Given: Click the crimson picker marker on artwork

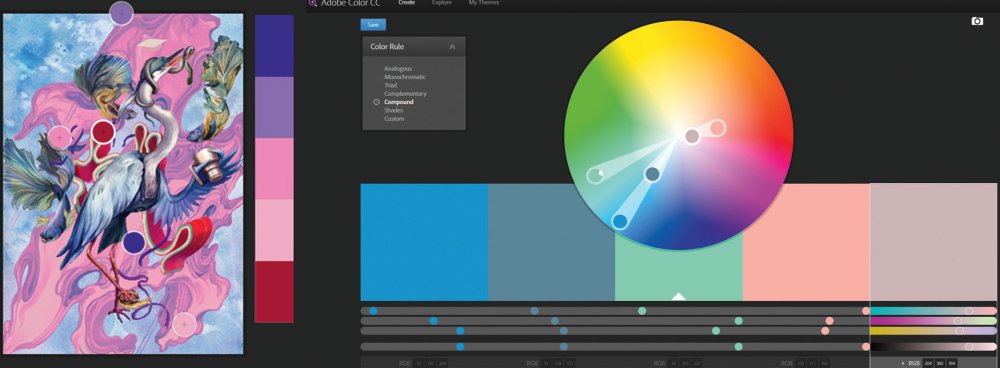Looking at the screenshot, I should coord(103,132).
